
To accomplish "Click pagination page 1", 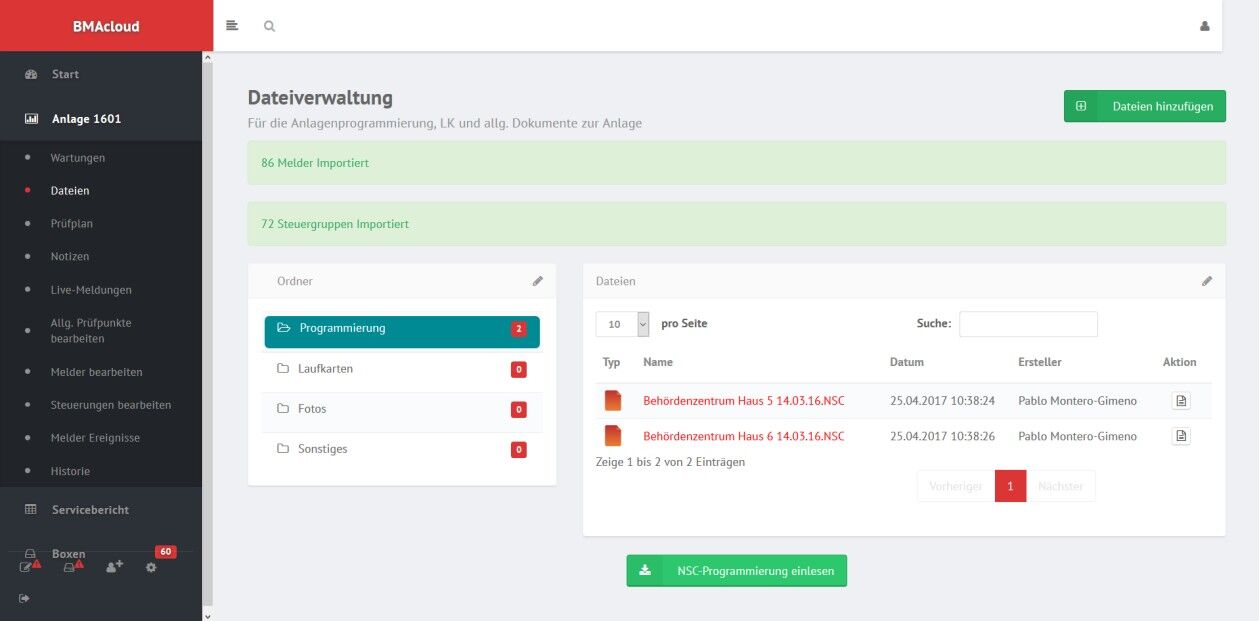I will tap(1011, 486).
